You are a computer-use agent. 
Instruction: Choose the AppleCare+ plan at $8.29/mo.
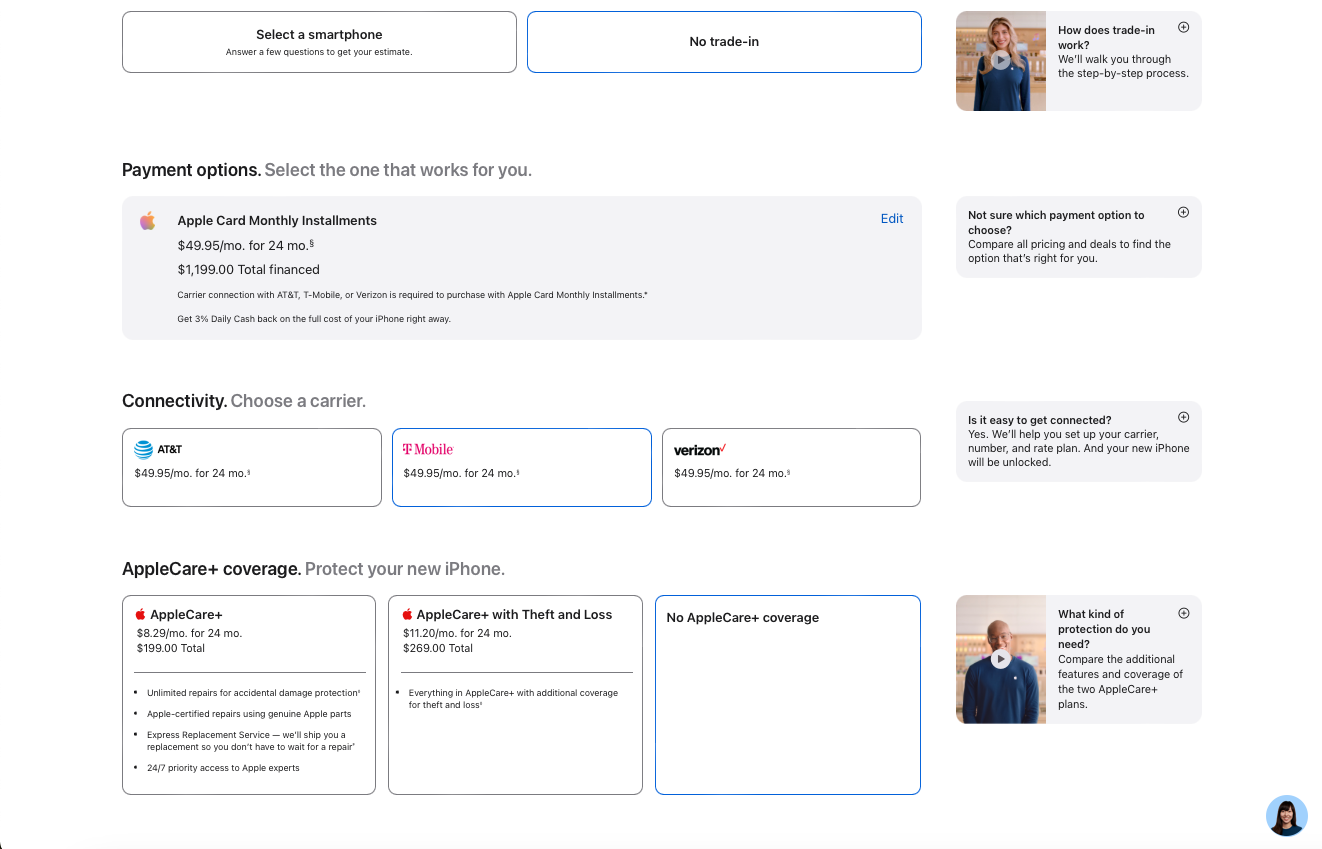(x=249, y=695)
